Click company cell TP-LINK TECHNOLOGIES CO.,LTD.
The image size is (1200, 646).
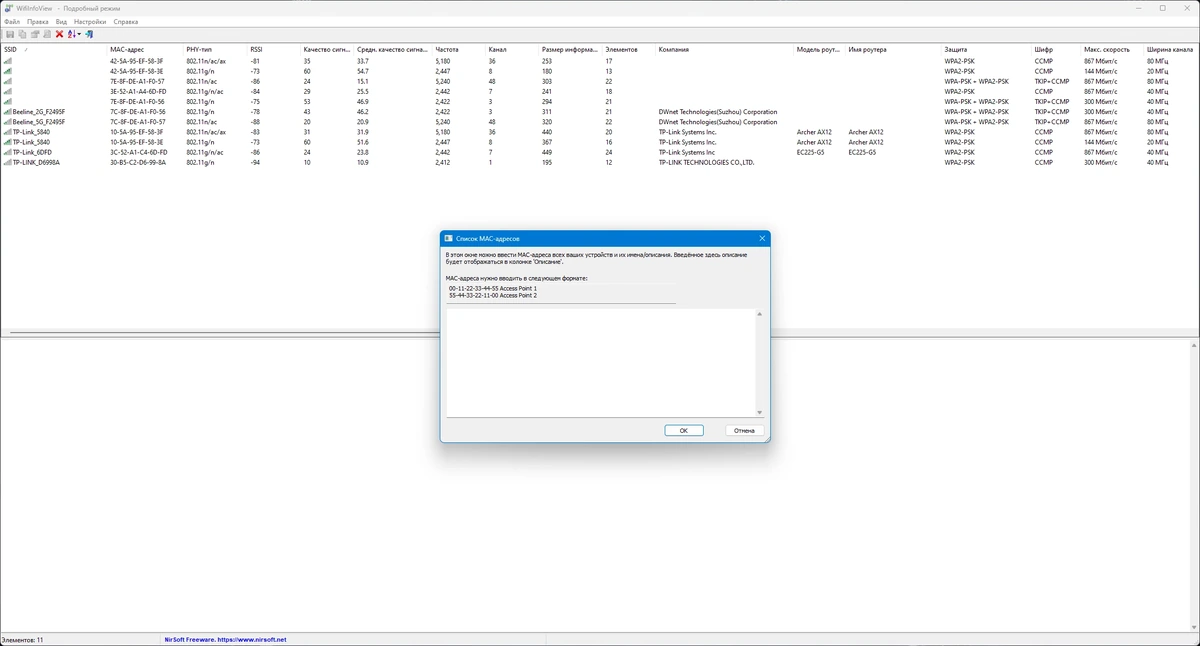(706, 162)
